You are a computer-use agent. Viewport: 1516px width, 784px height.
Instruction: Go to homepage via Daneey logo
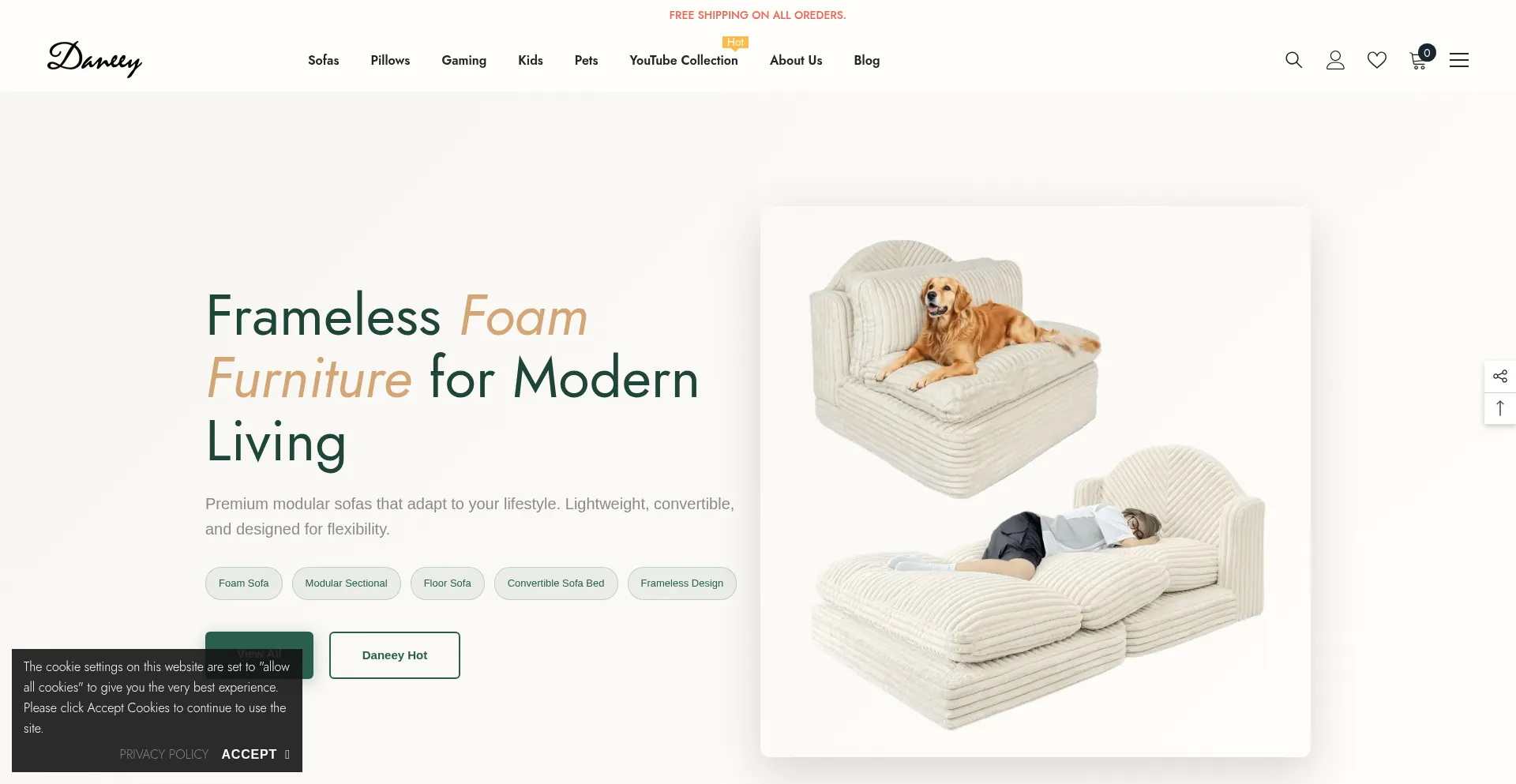tap(95, 59)
